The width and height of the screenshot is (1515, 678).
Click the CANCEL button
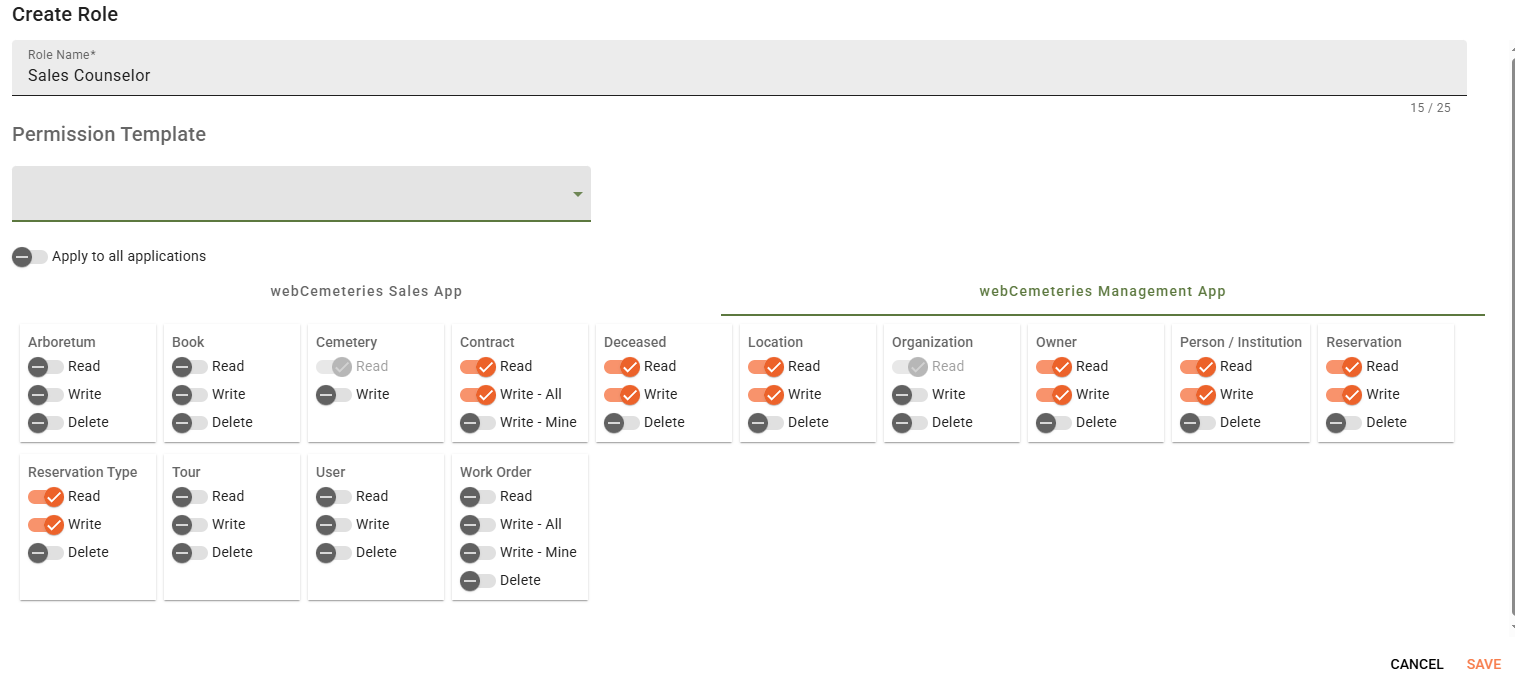[1416, 664]
